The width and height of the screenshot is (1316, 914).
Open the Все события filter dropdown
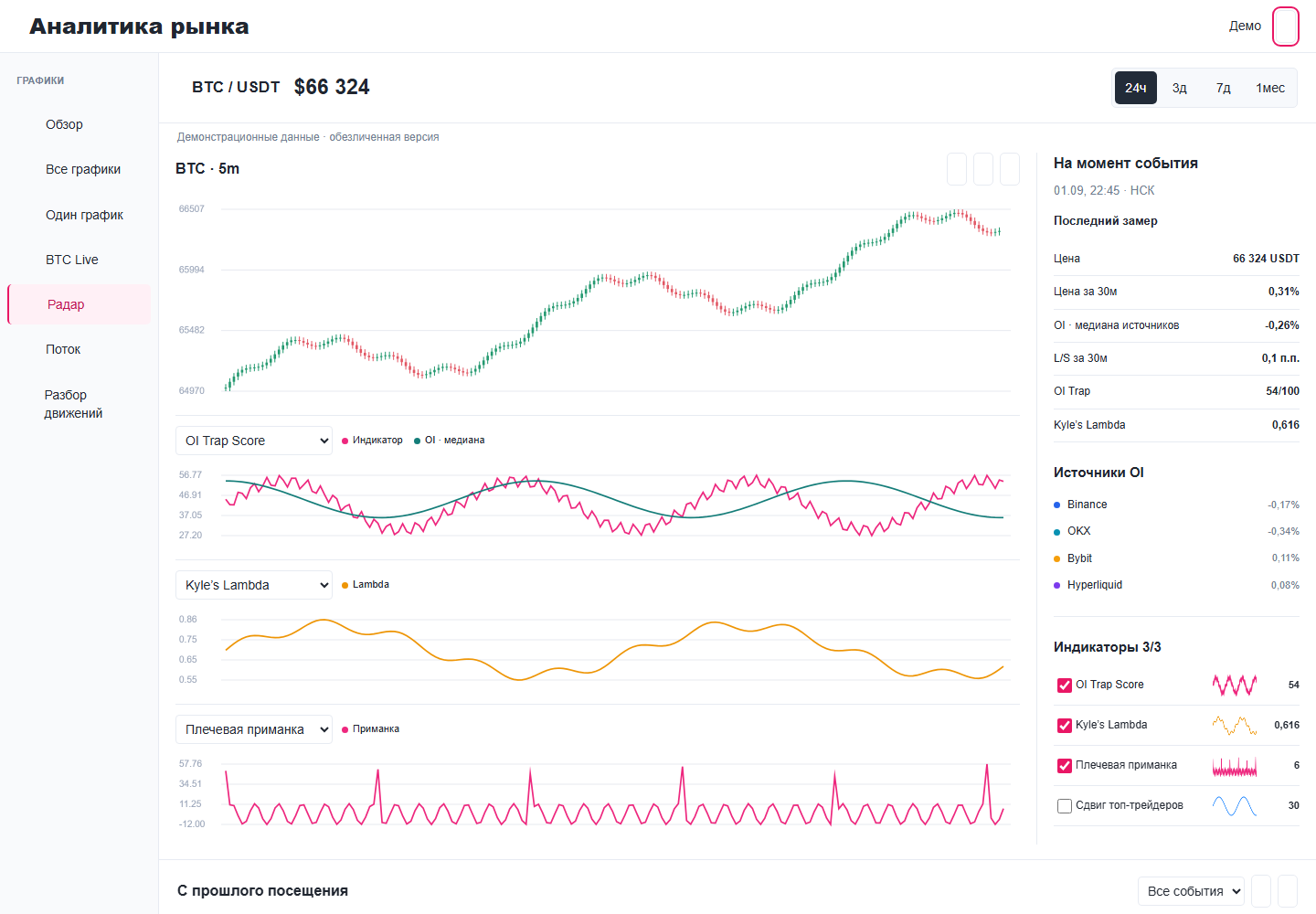[x=1193, y=891]
